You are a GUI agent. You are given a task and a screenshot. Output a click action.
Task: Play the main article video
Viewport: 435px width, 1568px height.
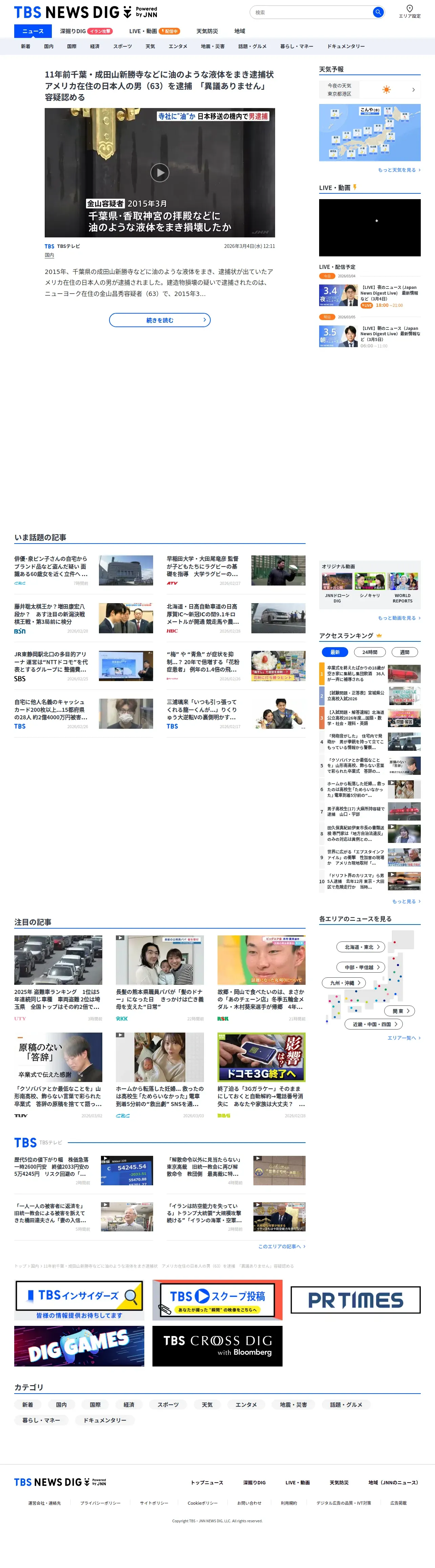click(x=160, y=172)
